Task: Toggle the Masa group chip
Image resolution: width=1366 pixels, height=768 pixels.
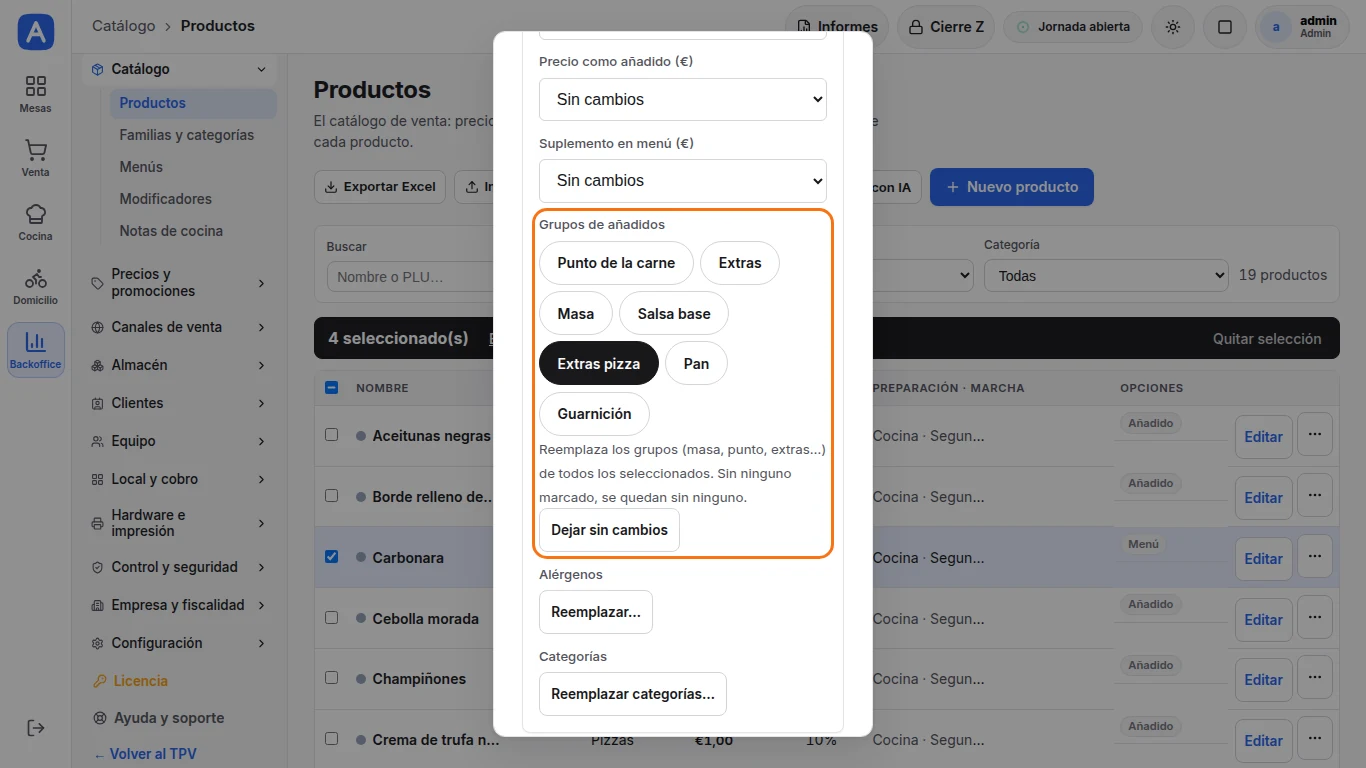Action: (x=576, y=313)
